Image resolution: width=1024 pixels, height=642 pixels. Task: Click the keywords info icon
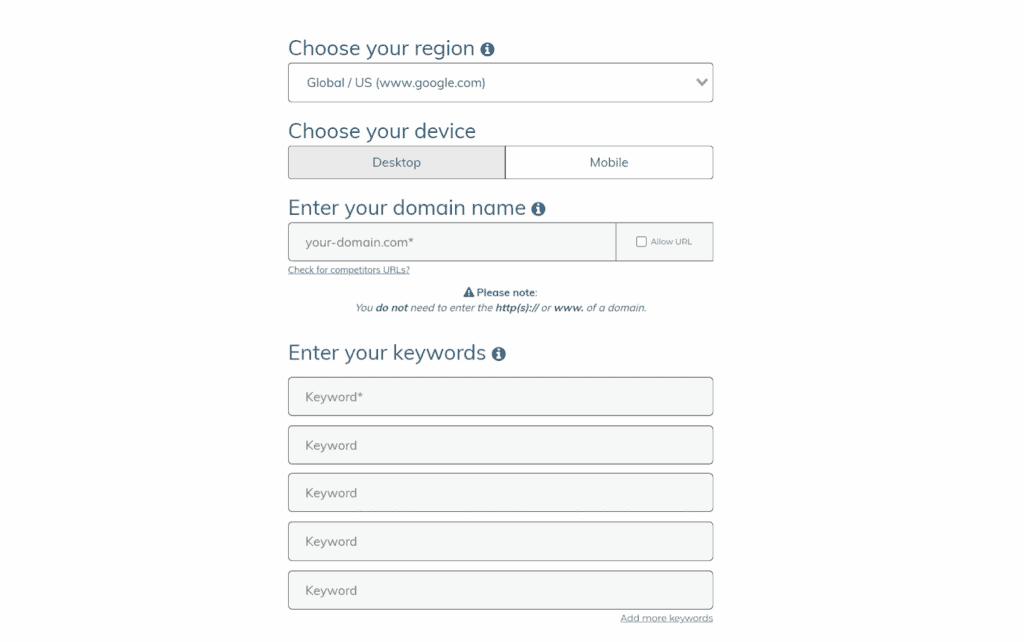point(497,353)
